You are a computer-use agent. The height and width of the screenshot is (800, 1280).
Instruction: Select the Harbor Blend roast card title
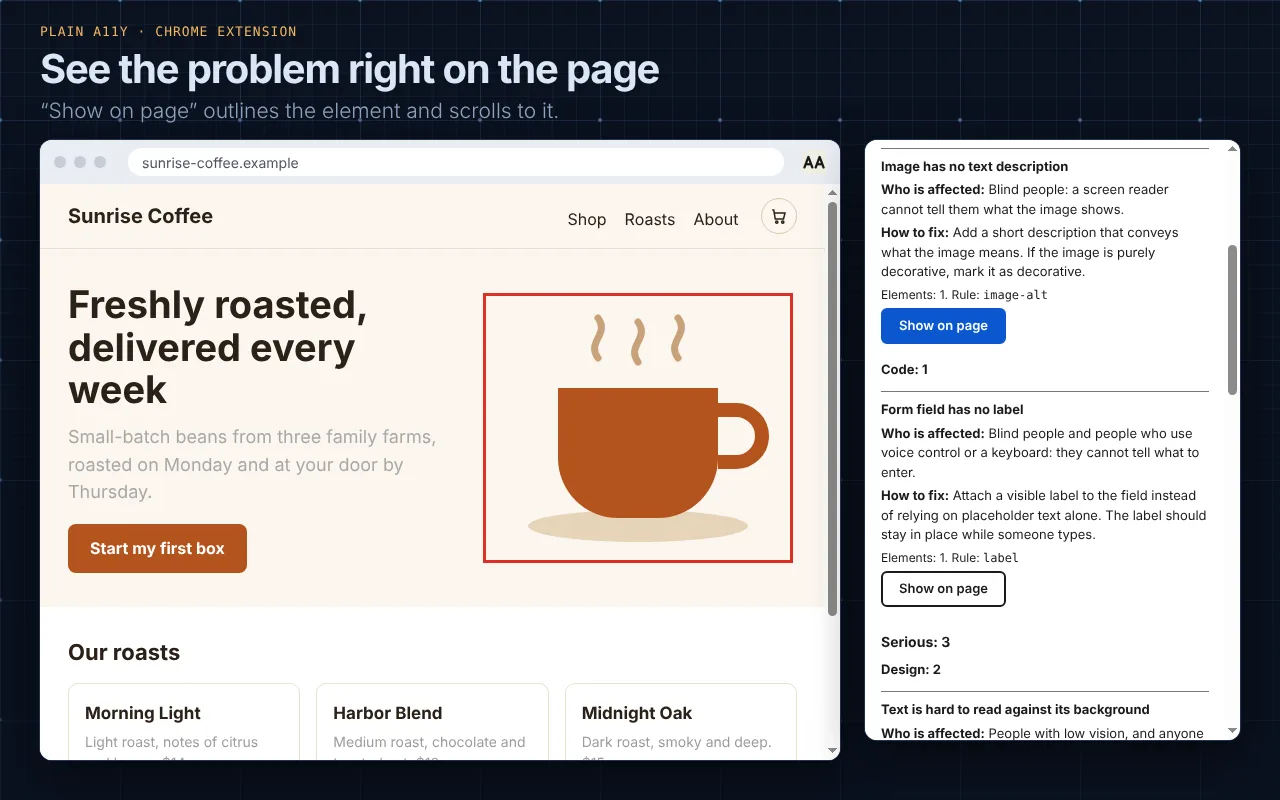388,713
